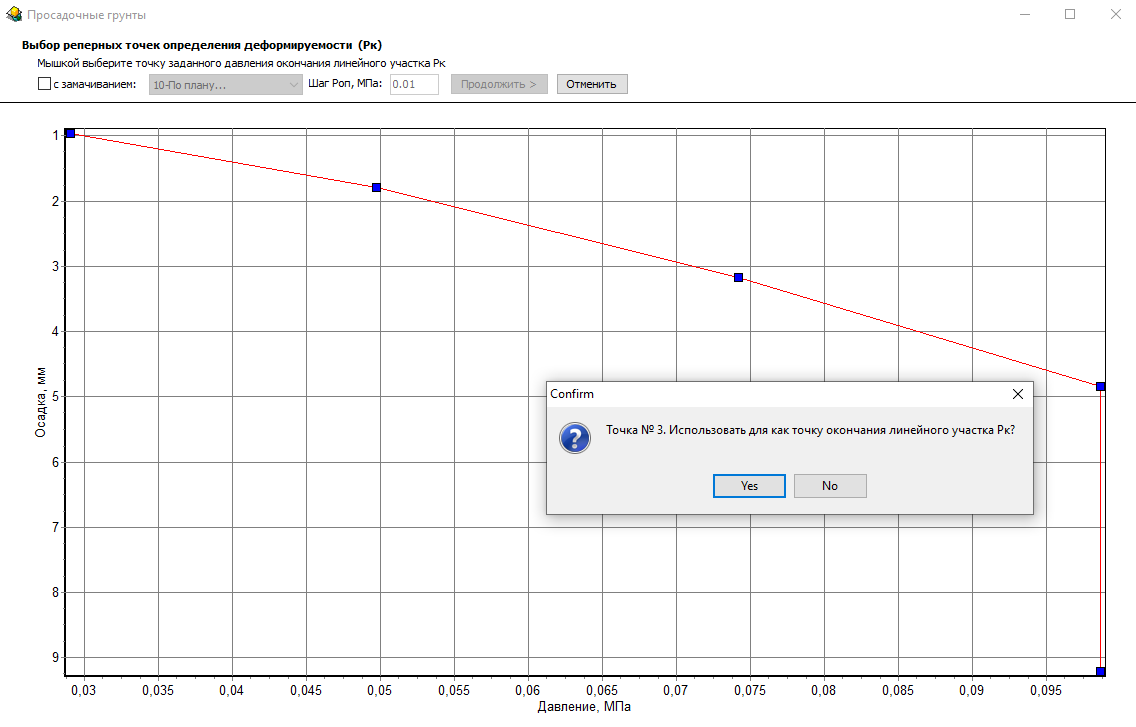
Task: Click the lowest data point near settlement 9
Action: [1100, 671]
